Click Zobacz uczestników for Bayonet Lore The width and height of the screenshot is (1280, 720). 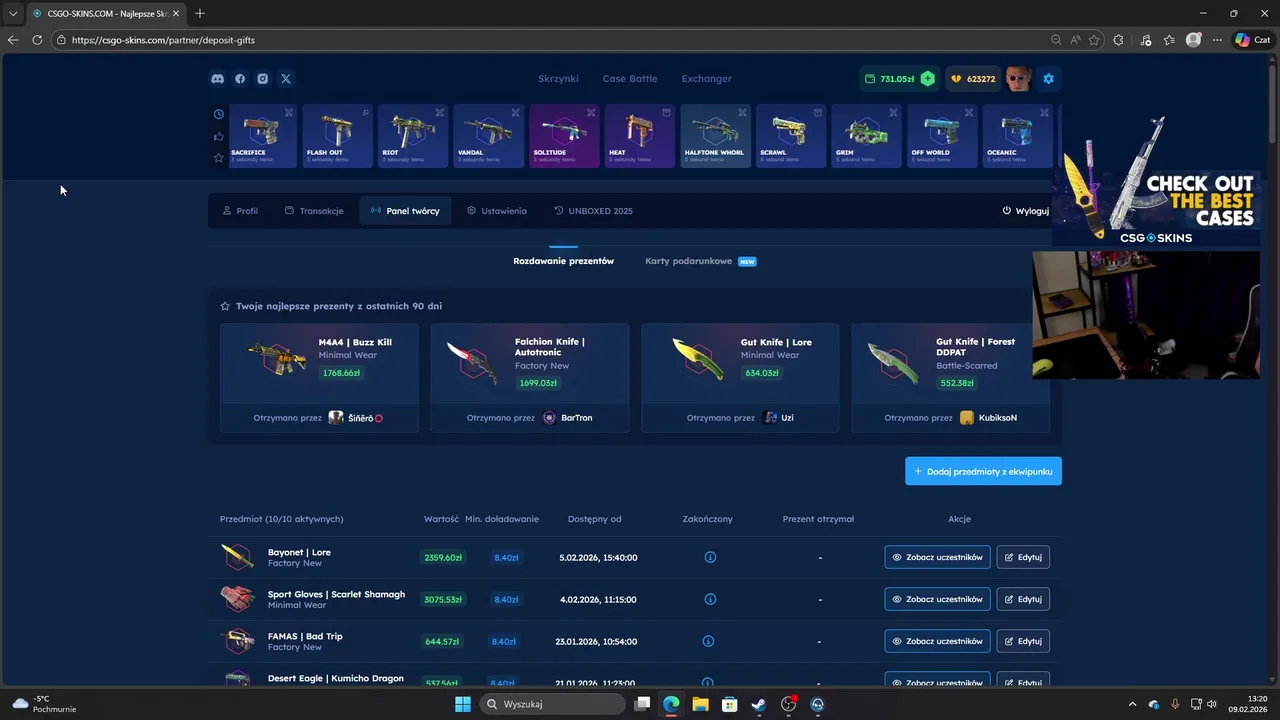937,557
